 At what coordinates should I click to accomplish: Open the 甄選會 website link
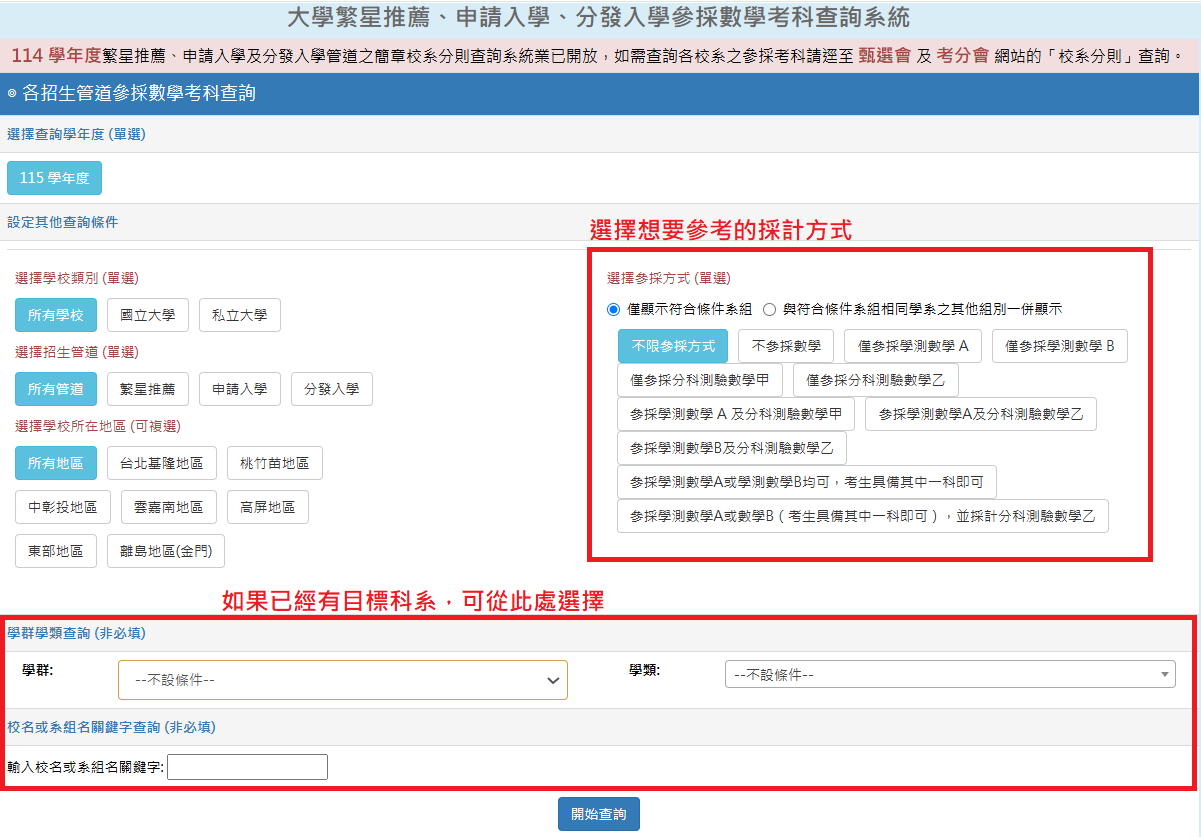tap(884, 56)
